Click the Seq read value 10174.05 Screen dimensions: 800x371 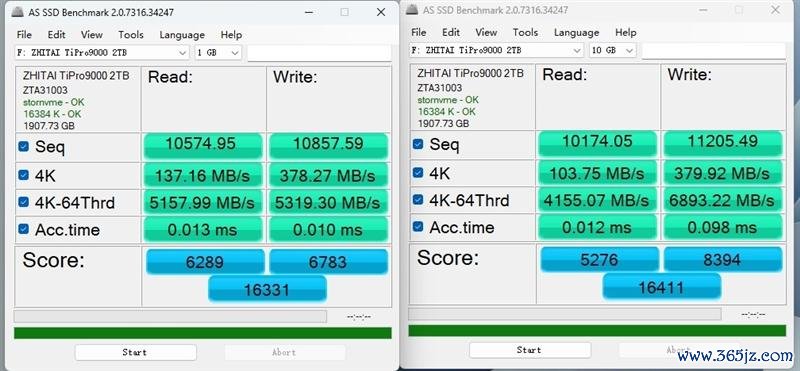(597, 144)
